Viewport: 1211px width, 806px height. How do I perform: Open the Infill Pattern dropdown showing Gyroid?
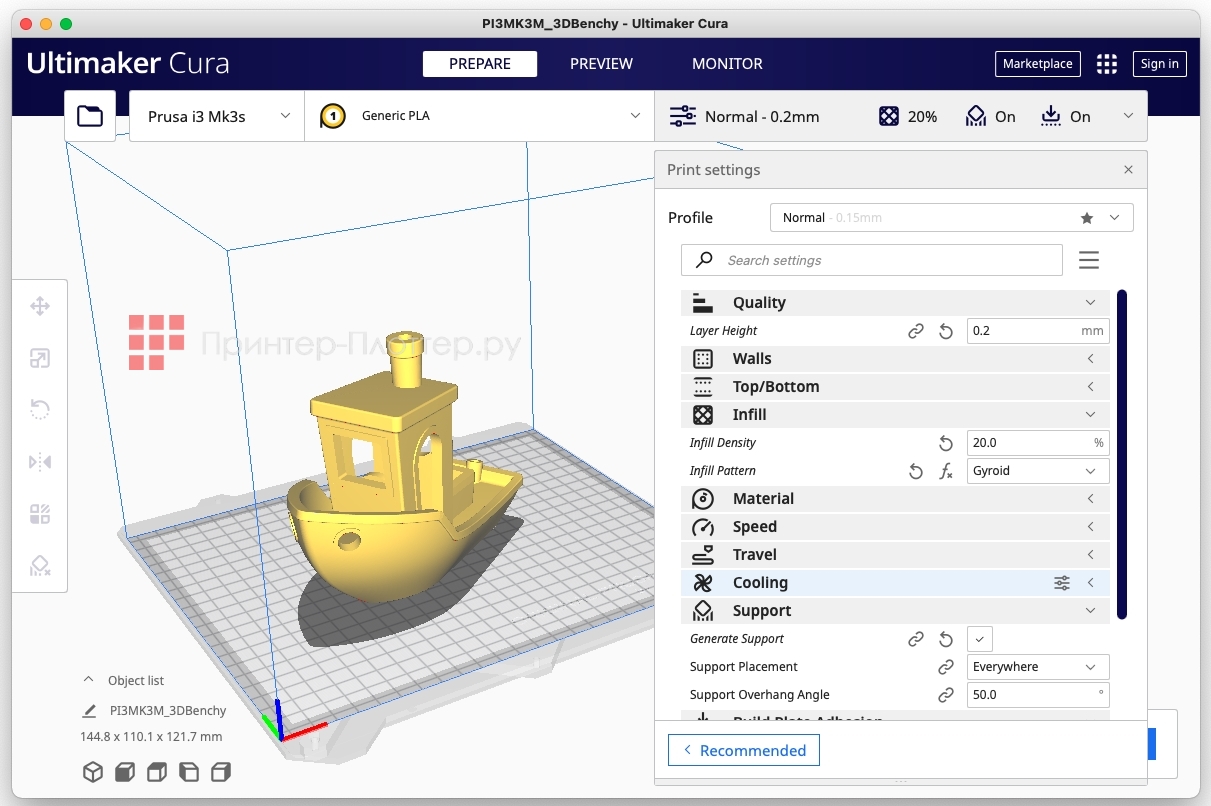(x=1037, y=470)
